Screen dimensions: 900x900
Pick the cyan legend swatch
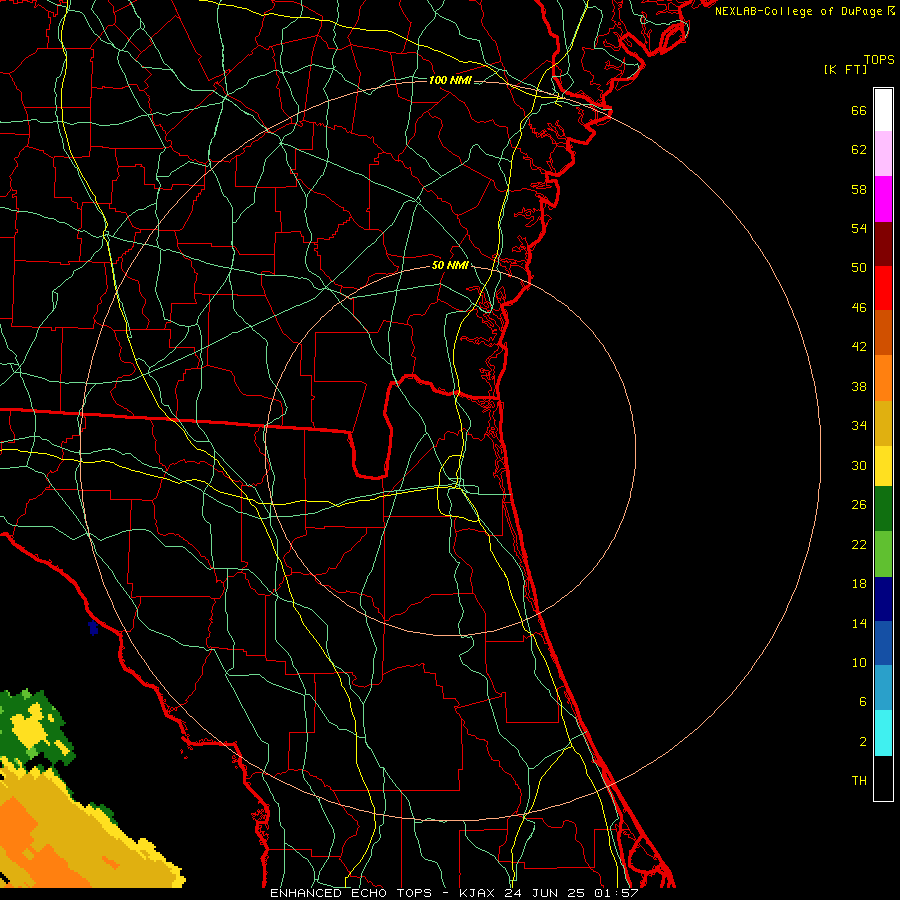tap(883, 733)
